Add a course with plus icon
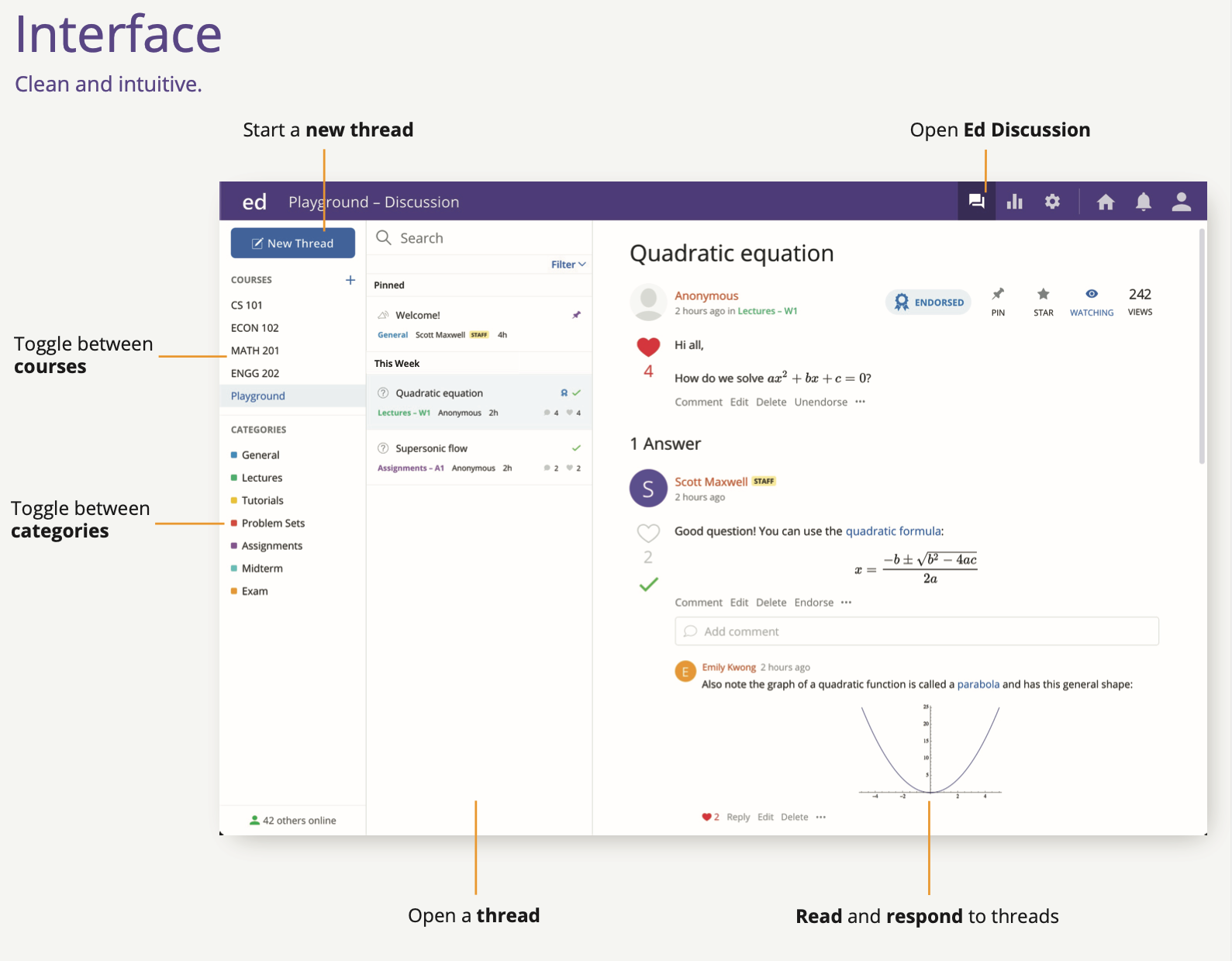Viewport: 1232px width, 961px height. click(350, 279)
